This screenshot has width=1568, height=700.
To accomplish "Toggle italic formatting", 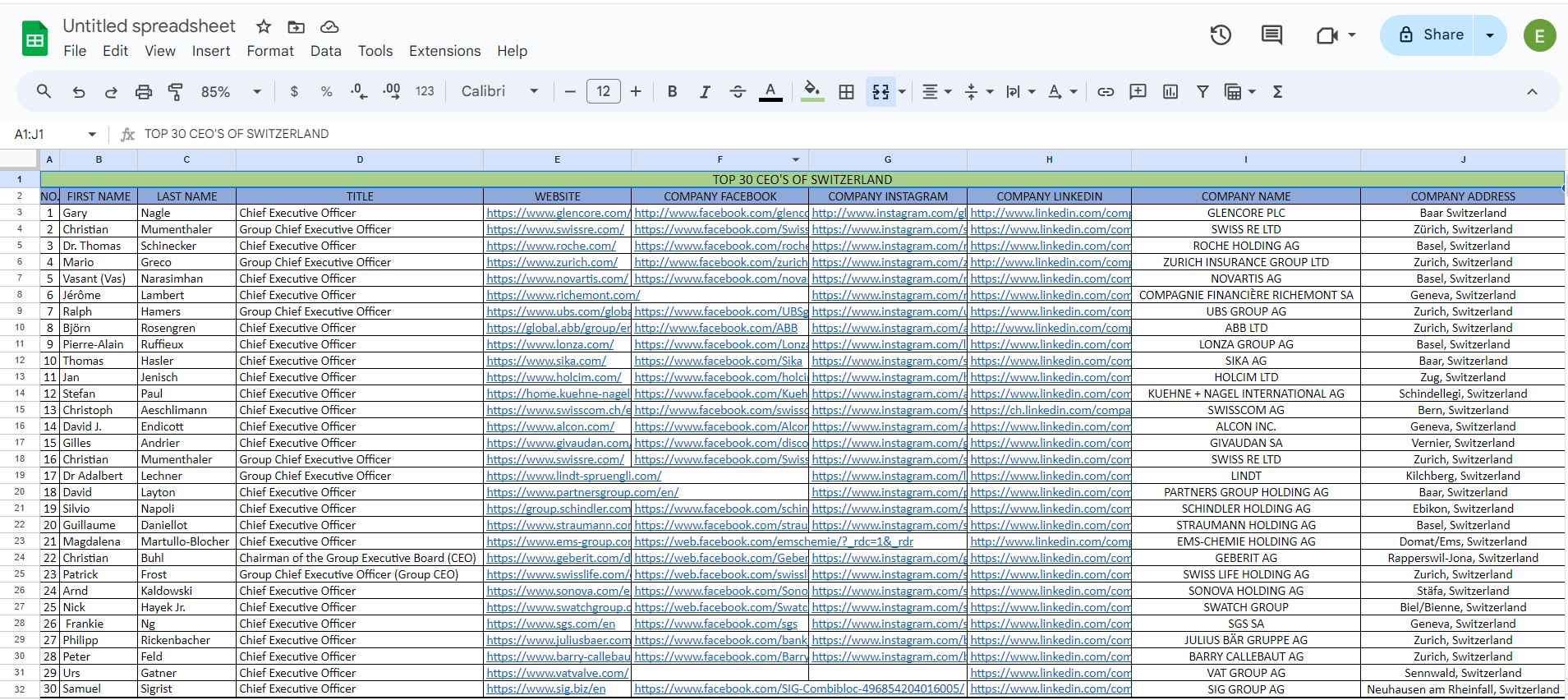I will point(705,92).
